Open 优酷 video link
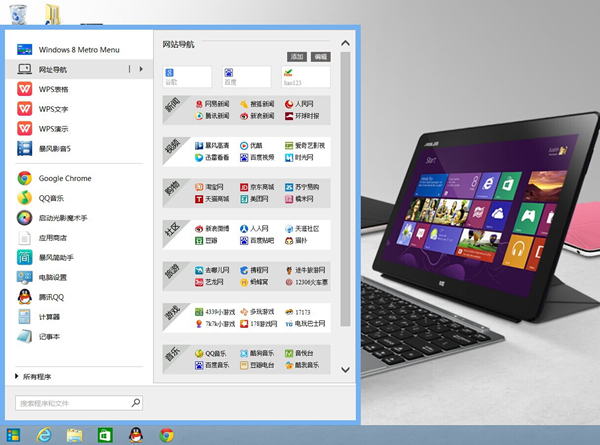Image resolution: width=600 pixels, height=445 pixels. click(x=251, y=145)
